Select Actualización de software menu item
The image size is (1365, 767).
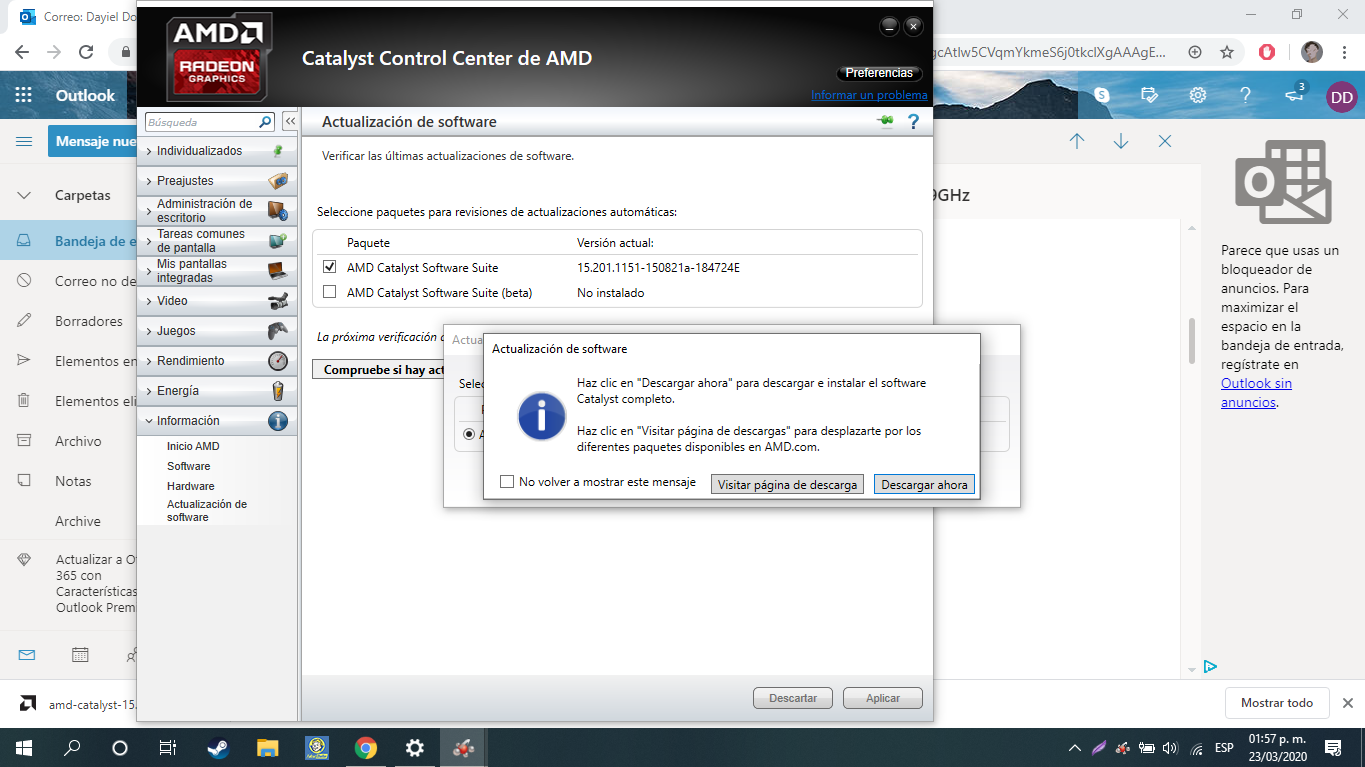[207, 511]
